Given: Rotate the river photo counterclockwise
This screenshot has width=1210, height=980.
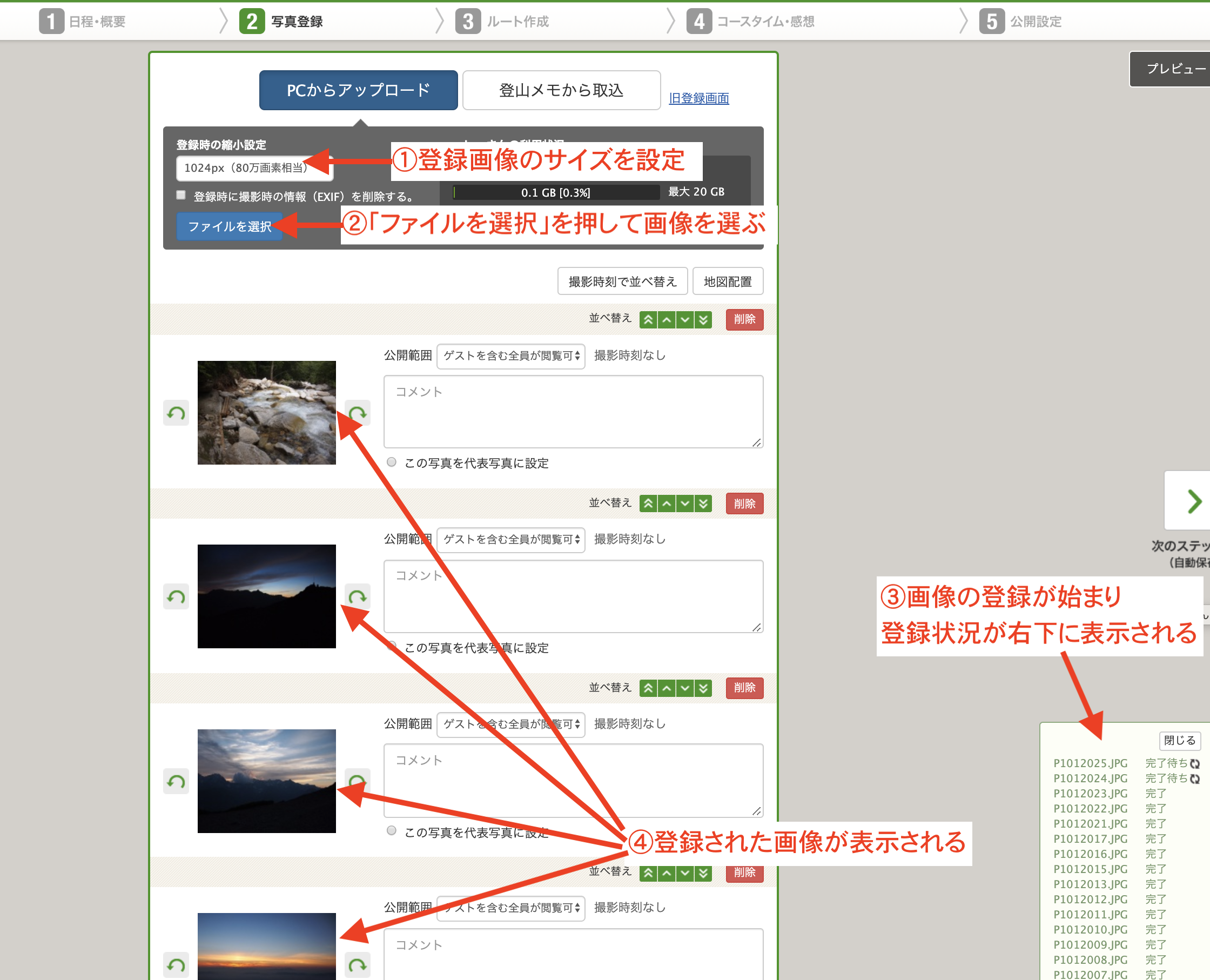Looking at the screenshot, I should pos(176,413).
